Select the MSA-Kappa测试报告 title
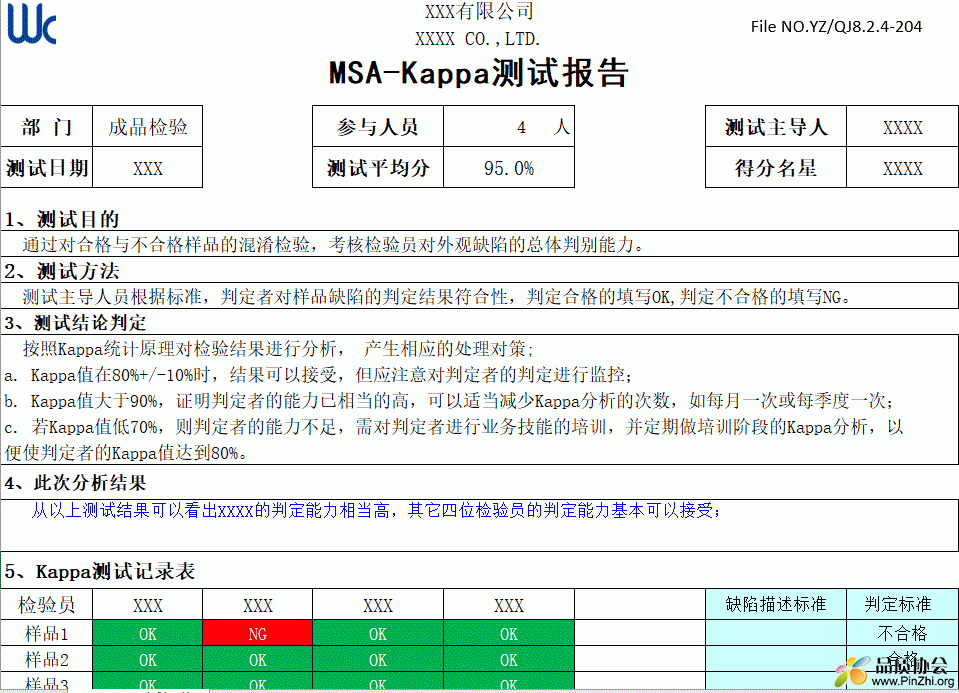Viewport: 959px width, 693px height. [479, 73]
